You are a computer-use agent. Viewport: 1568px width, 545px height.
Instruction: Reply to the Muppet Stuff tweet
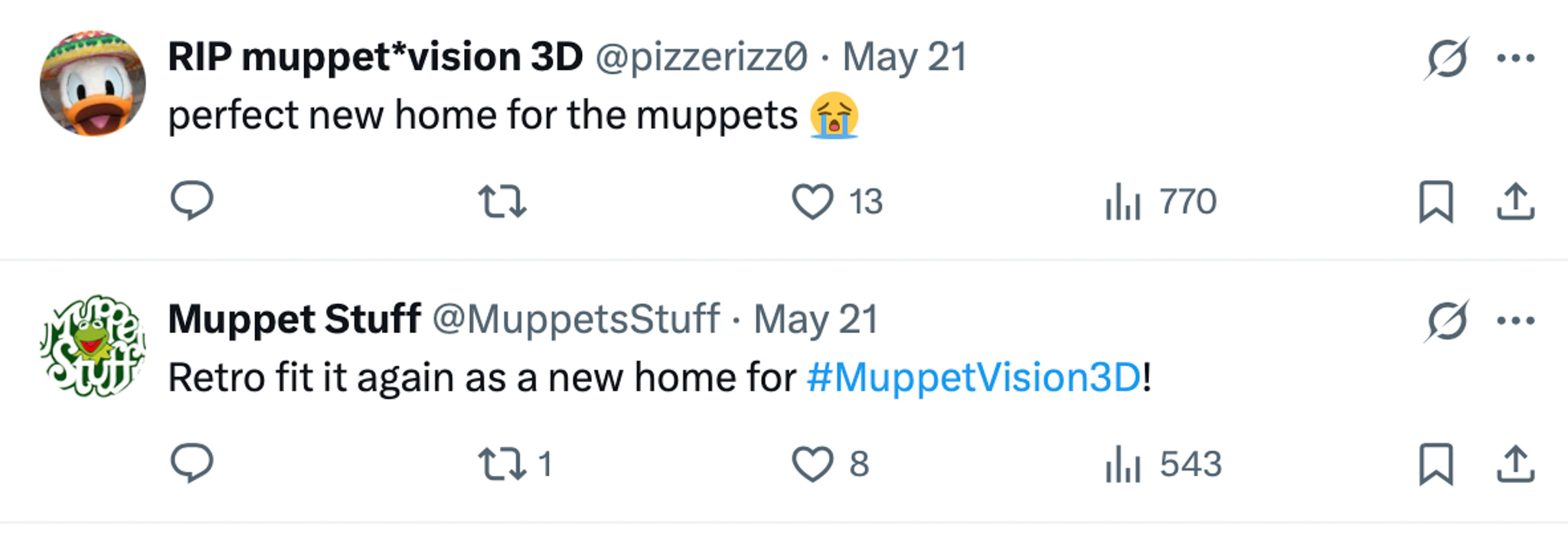[191, 464]
